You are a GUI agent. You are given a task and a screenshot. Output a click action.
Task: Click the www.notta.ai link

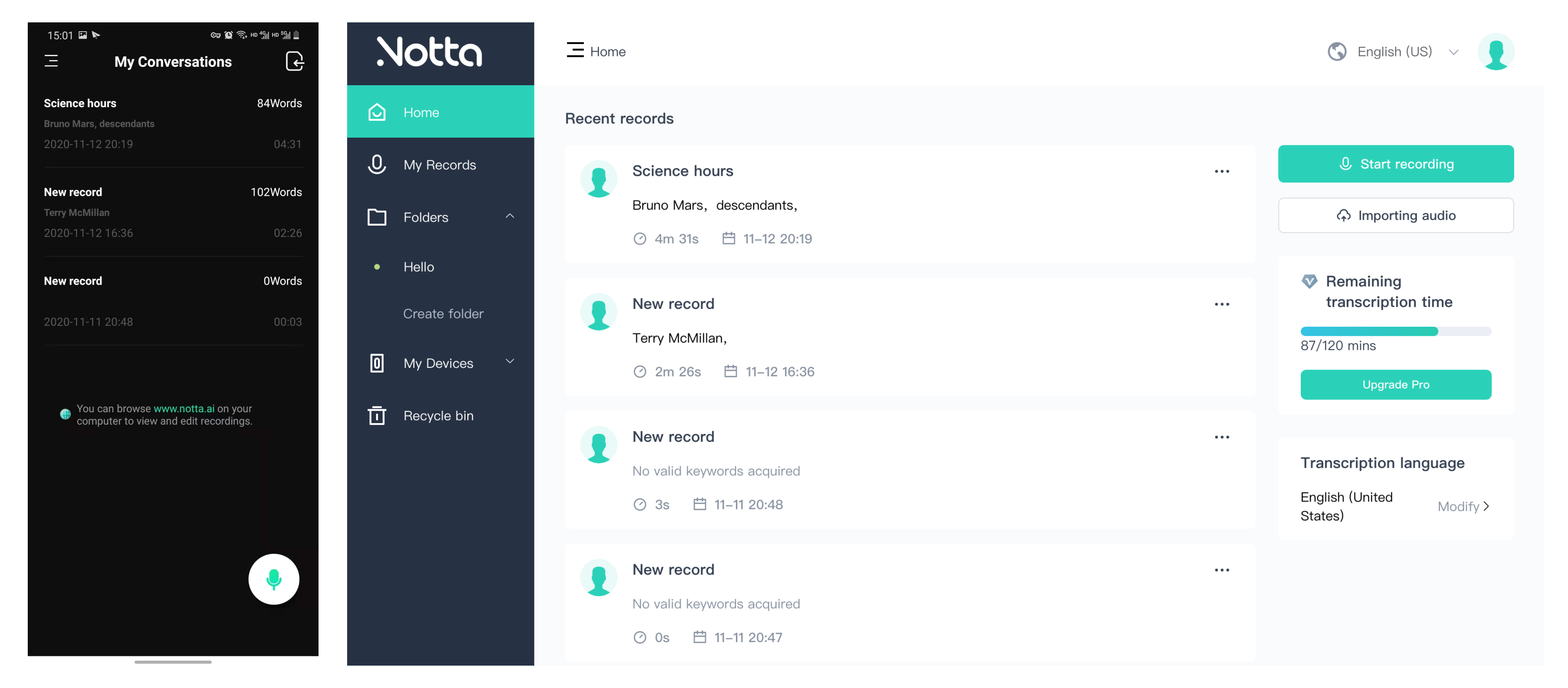(184, 408)
